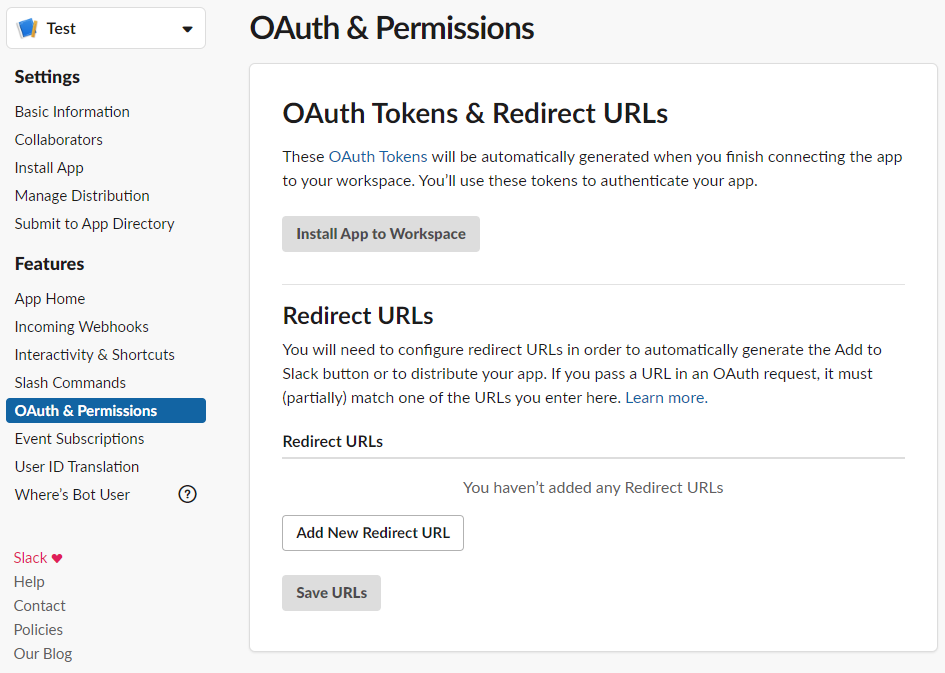Screen dimensions: 945x673
Task: Open the Collaborators page
Action: pos(58,139)
